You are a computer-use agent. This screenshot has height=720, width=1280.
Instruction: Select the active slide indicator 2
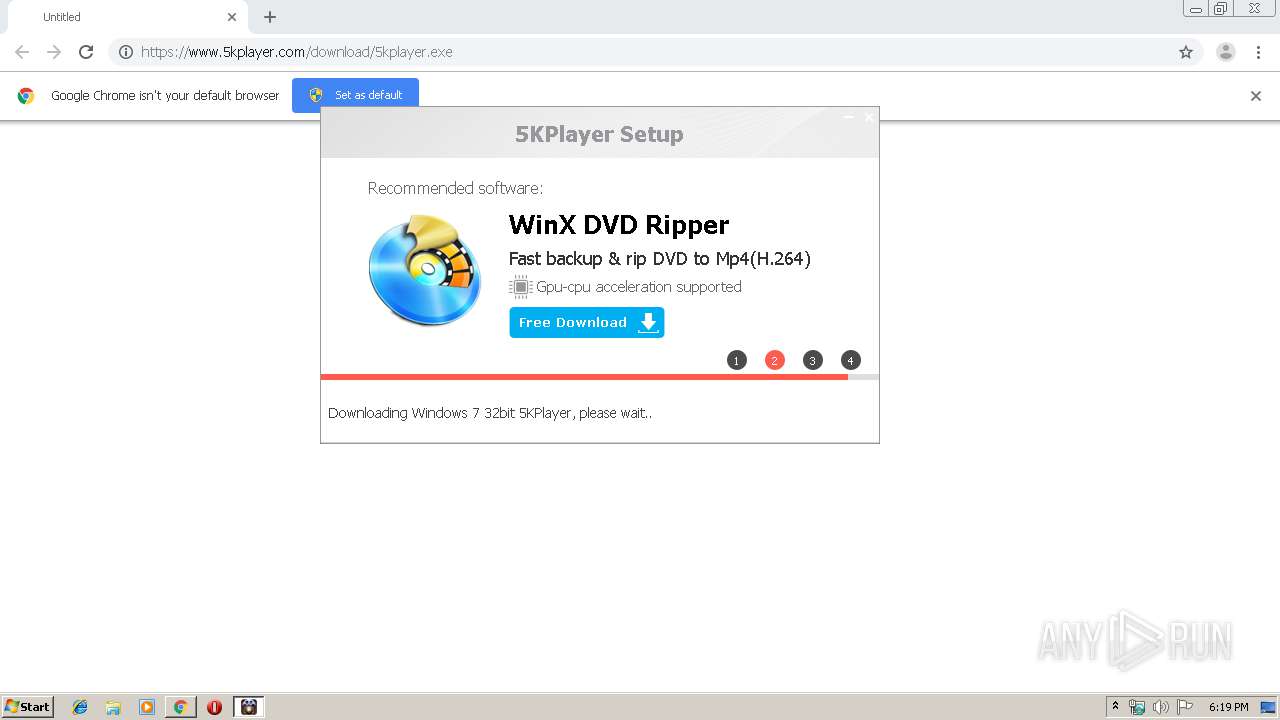[x=775, y=360]
